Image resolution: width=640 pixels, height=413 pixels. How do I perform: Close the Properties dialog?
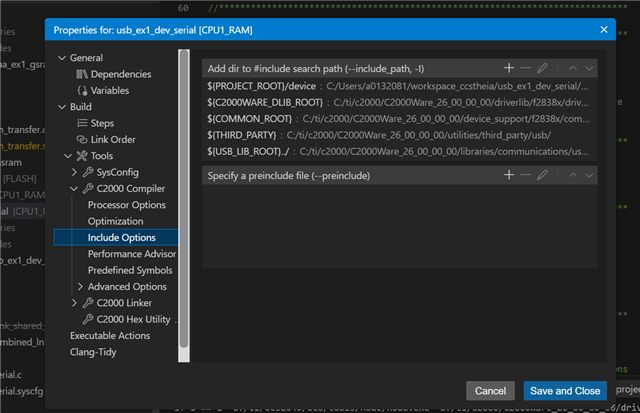[604, 29]
